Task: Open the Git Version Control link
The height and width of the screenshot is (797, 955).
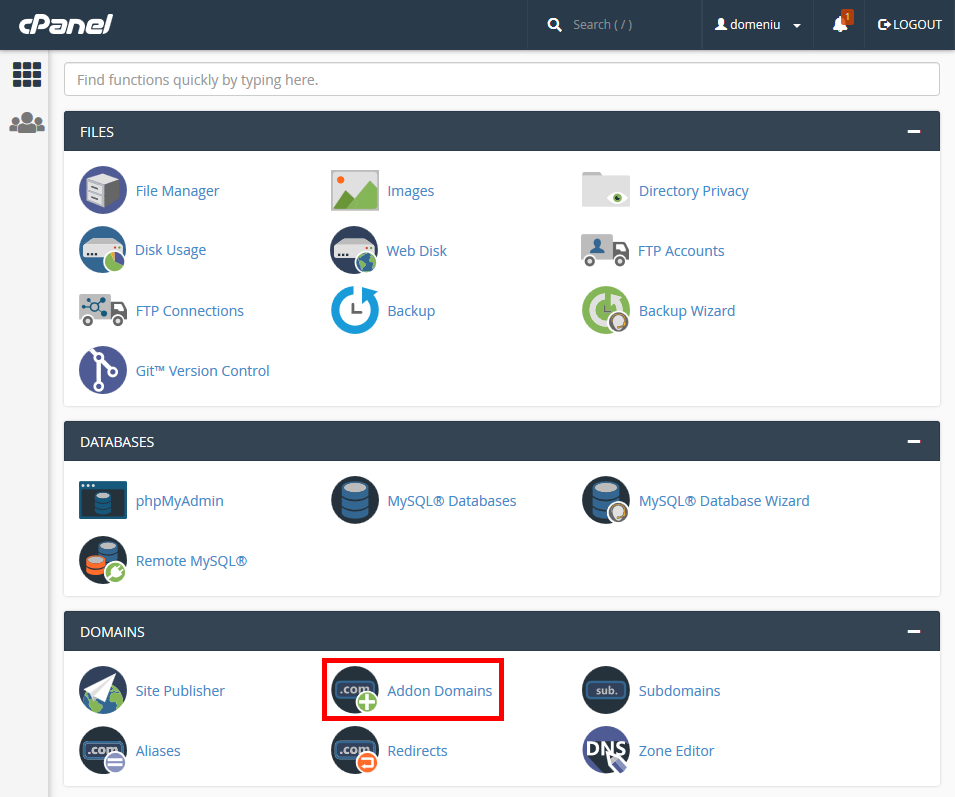Action: click(x=202, y=371)
